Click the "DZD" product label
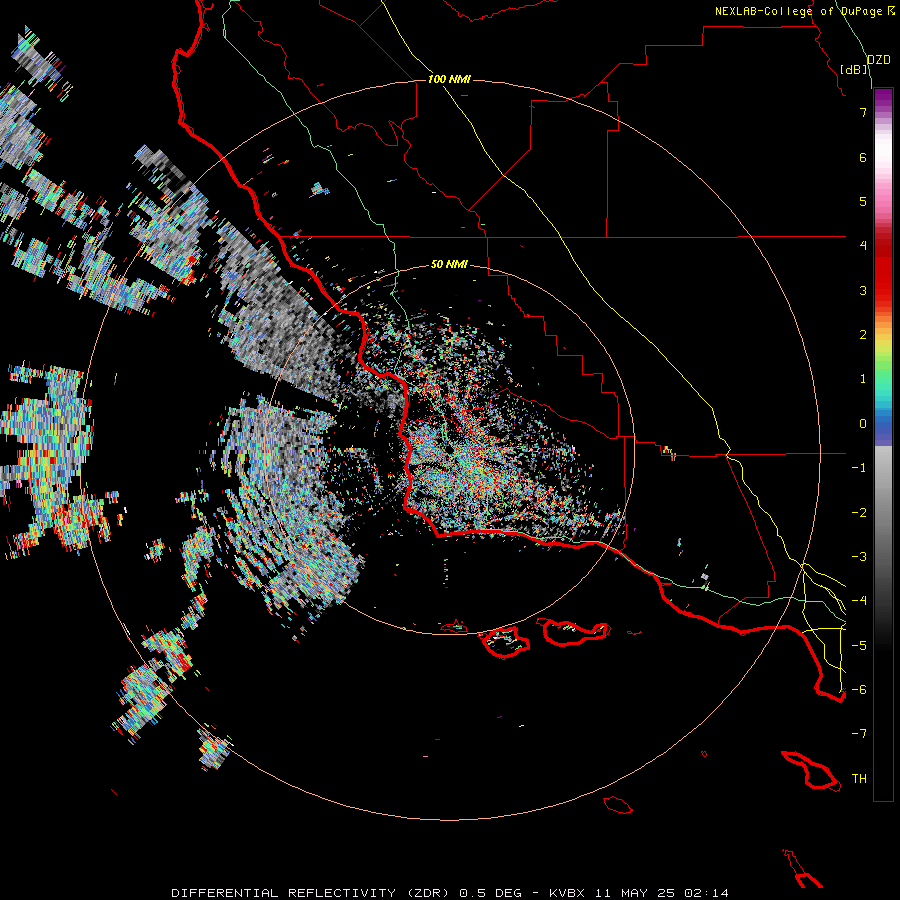The height and width of the screenshot is (900, 900). (879, 60)
